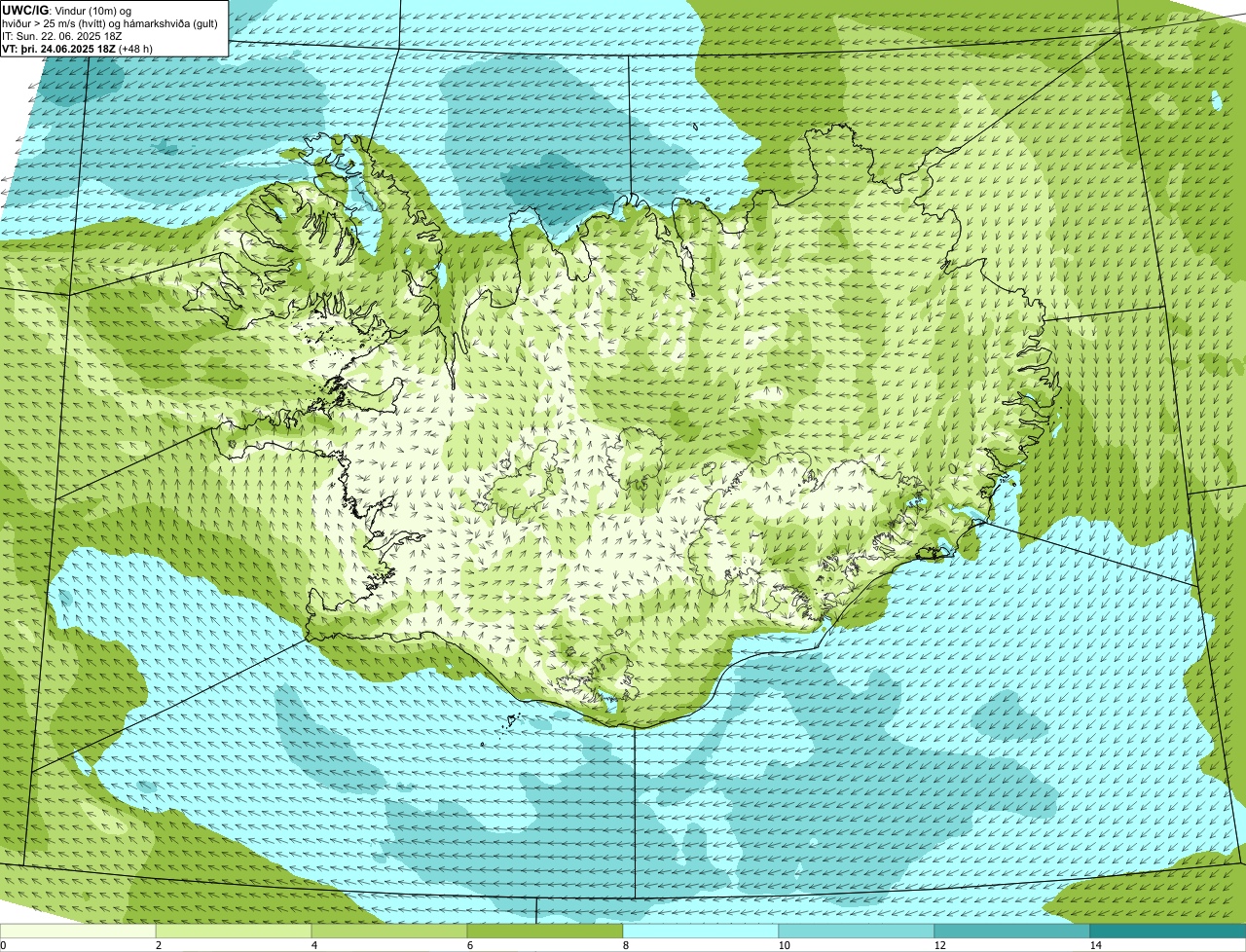Viewport: 1246px width, 952px height.
Task: Click the dark teal legend swatch above 14
Action: pyautogui.click(x=1168, y=931)
